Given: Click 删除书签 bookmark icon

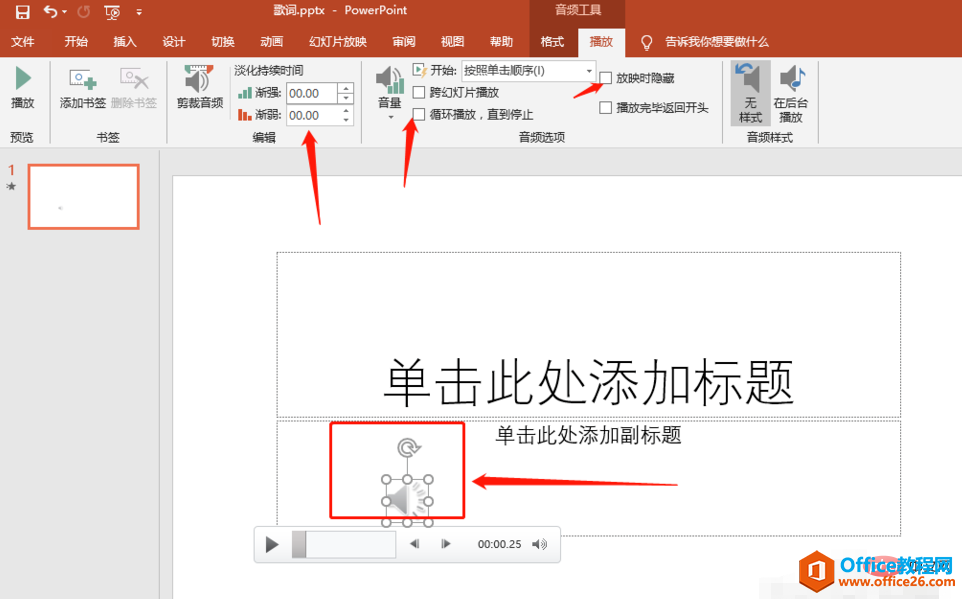Looking at the screenshot, I should (134, 87).
